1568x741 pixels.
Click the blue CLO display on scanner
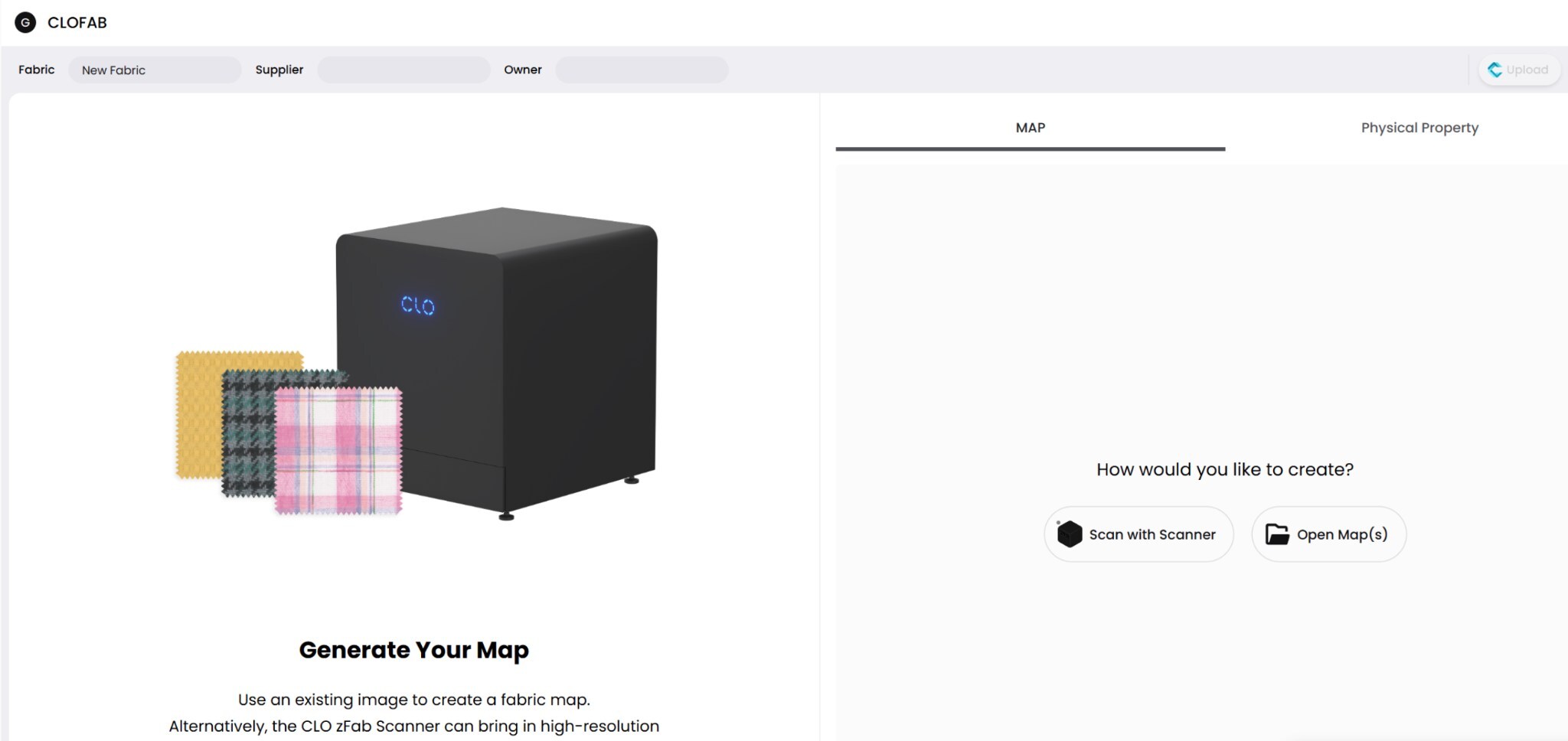[418, 305]
